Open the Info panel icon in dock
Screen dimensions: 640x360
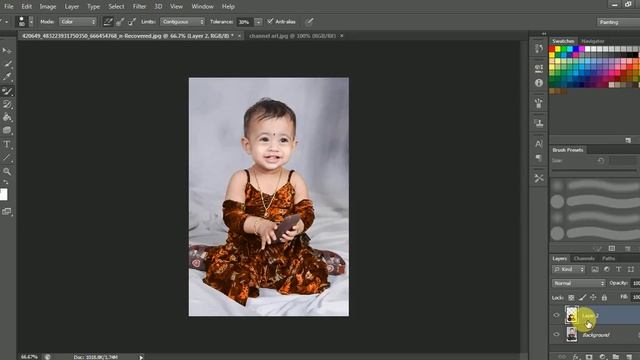click(539, 83)
